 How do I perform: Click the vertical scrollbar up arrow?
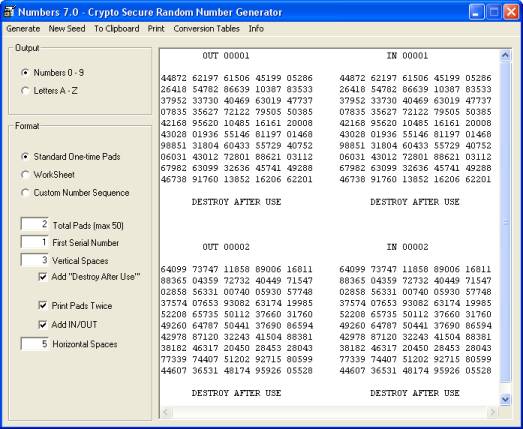click(x=505, y=55)
